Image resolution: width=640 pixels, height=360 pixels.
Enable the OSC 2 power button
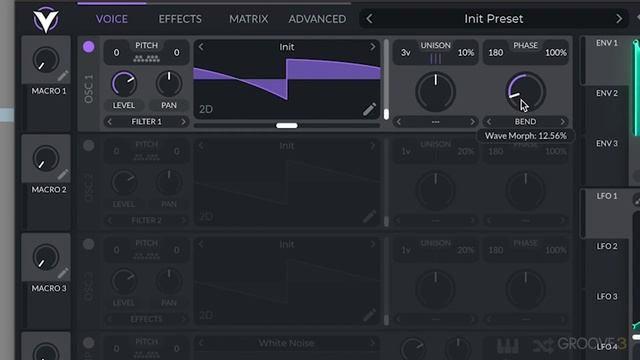point(89,145)
